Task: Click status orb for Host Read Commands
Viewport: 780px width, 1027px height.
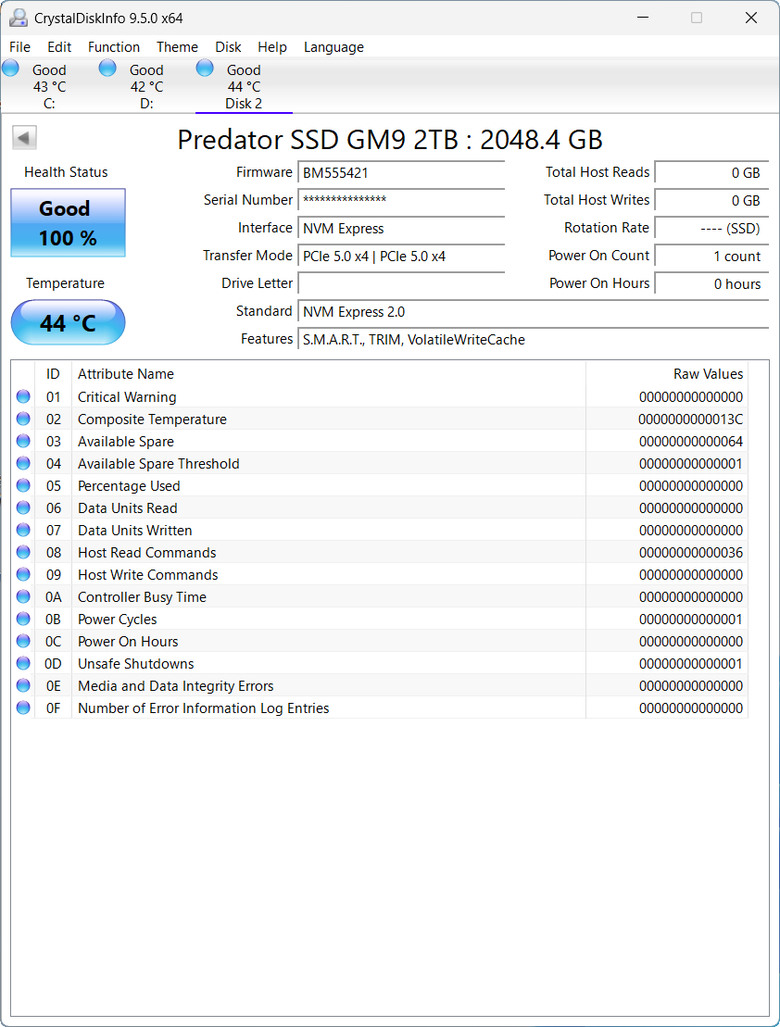Action: point(24,552)
